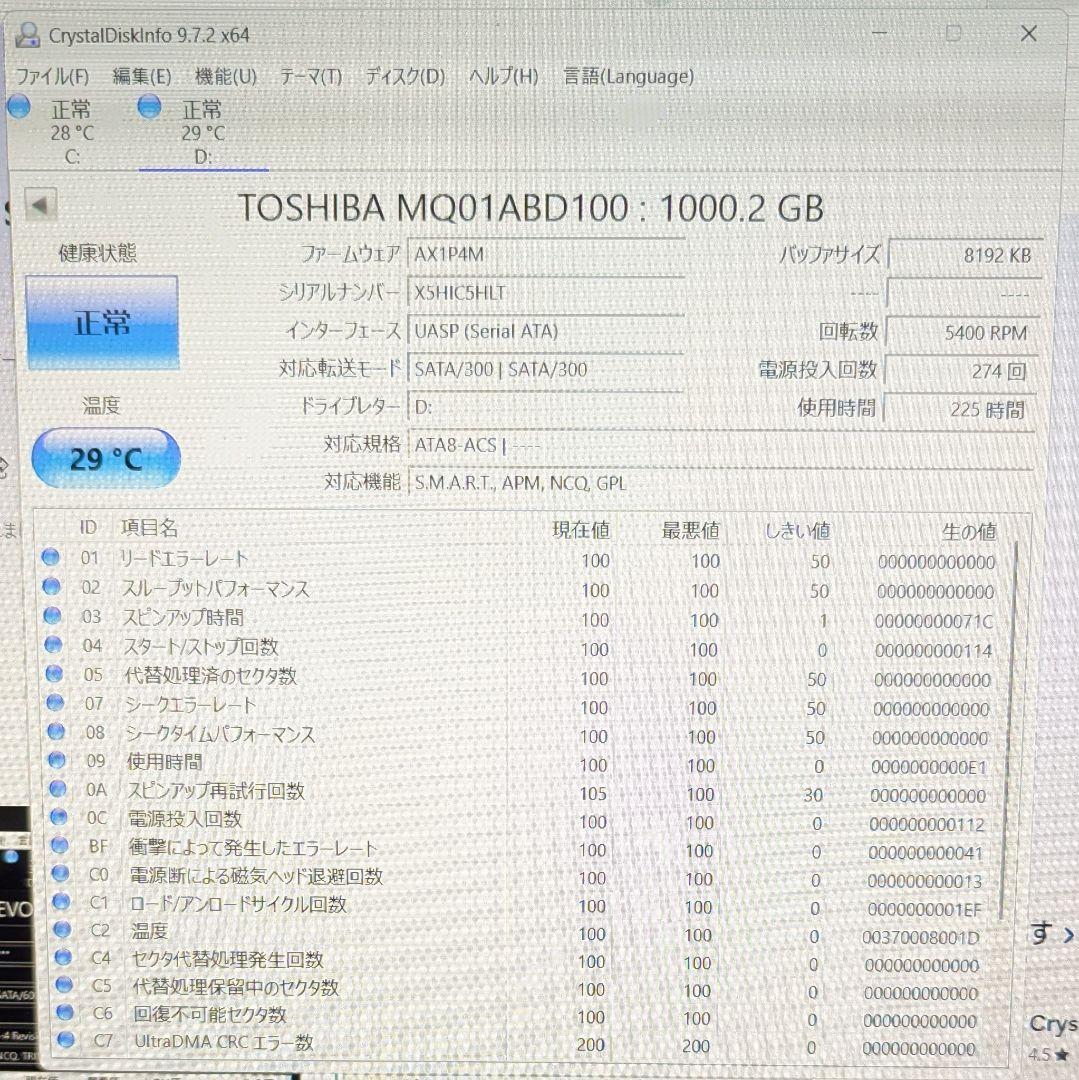Click the 現在値 column header
The width and height of the screenshot is (1079, 1080).
[x=581, y=530]
